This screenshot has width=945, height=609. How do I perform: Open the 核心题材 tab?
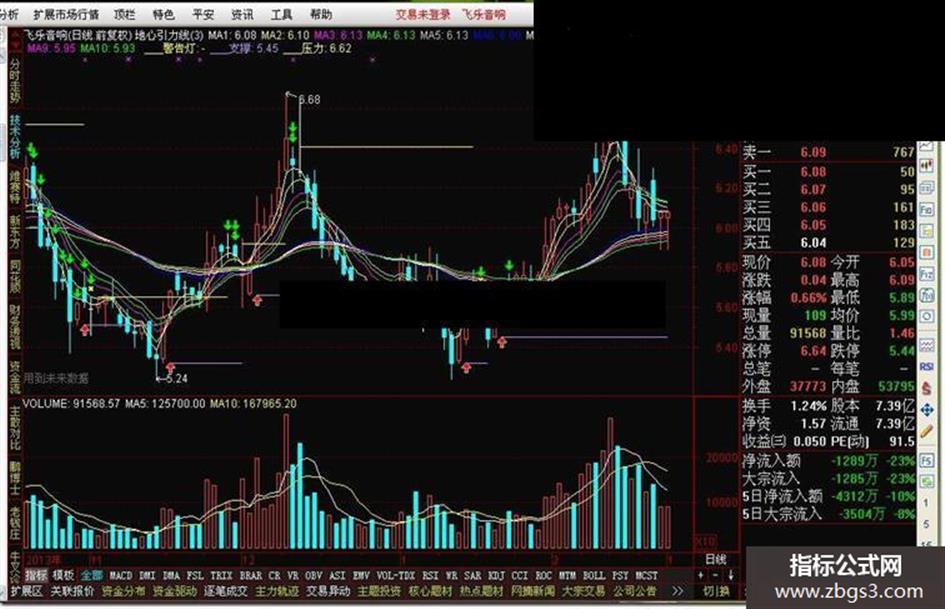point(431,591)
